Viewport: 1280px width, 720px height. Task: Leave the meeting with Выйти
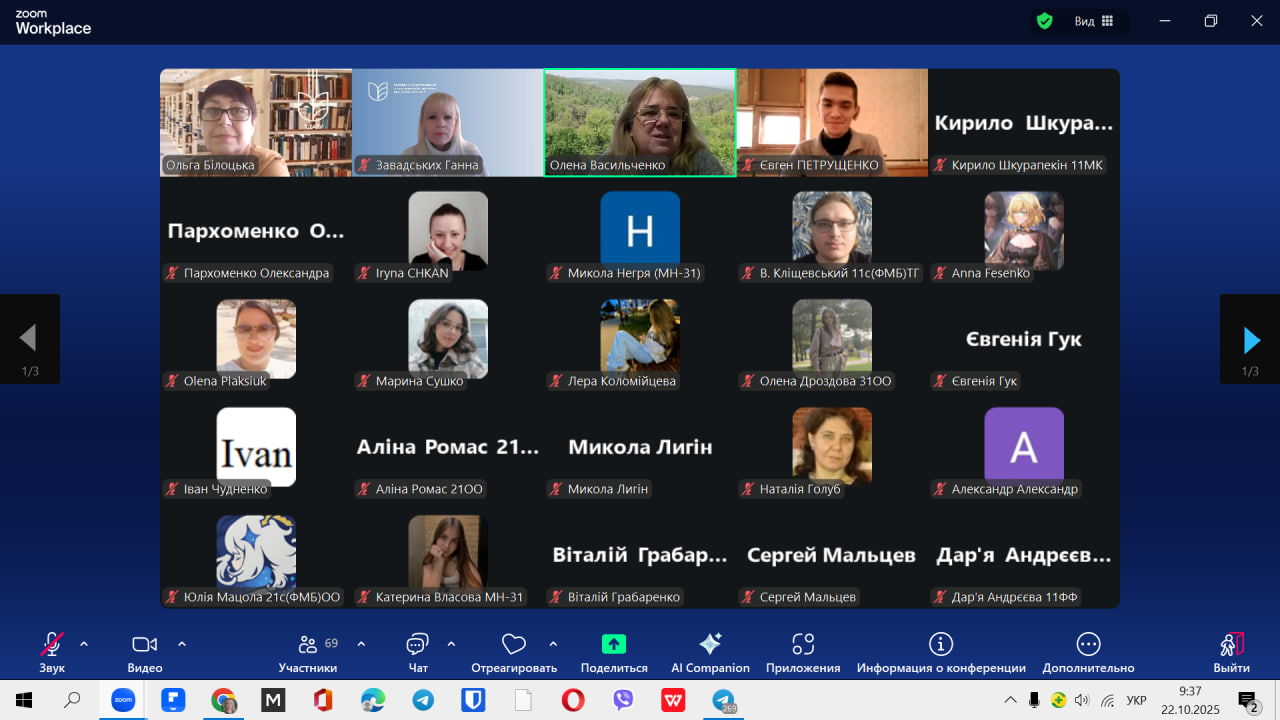tap(1232, 652)
